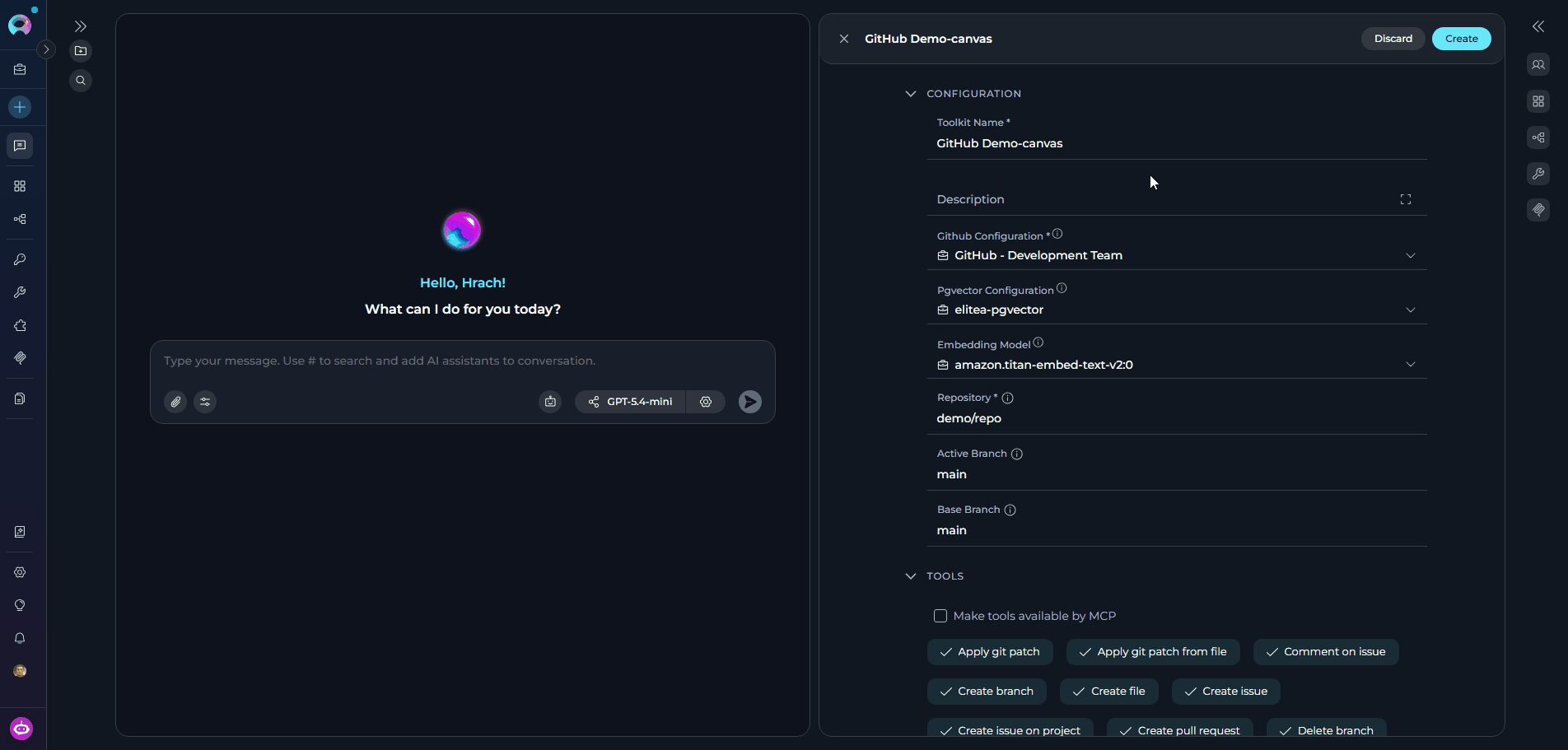Viewport: 1568px width, 750px height.
Task: Open the key icon in the left sidebar
Action: 20,259
